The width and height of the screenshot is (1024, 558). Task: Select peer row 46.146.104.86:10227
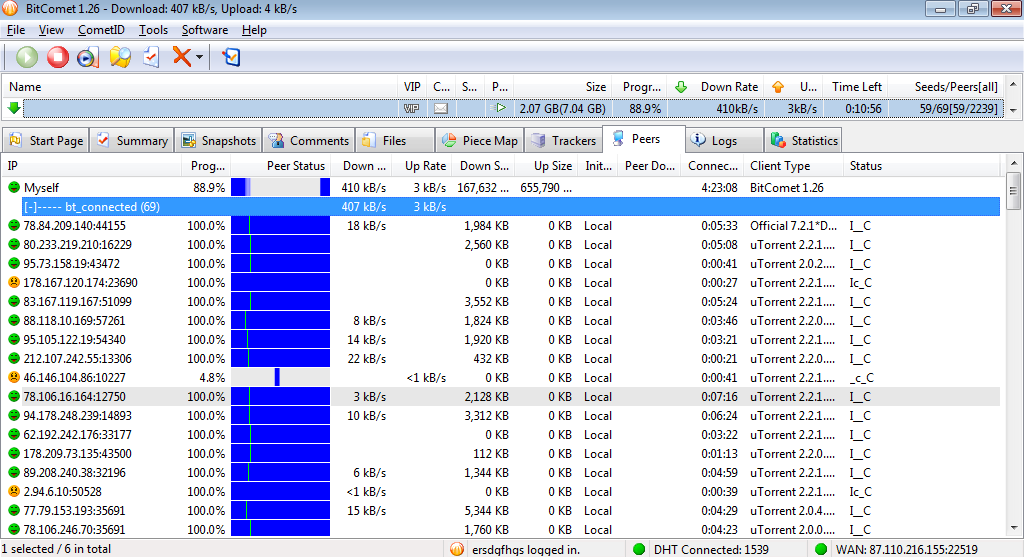point(75,378)
